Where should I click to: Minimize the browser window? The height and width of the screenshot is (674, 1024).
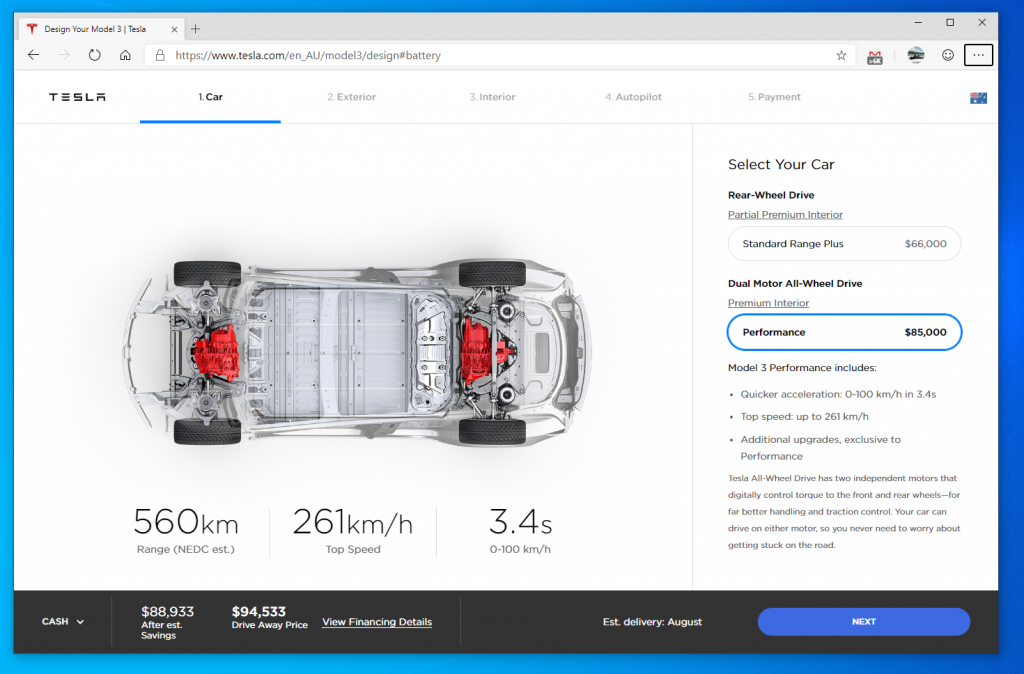(918, 22)
